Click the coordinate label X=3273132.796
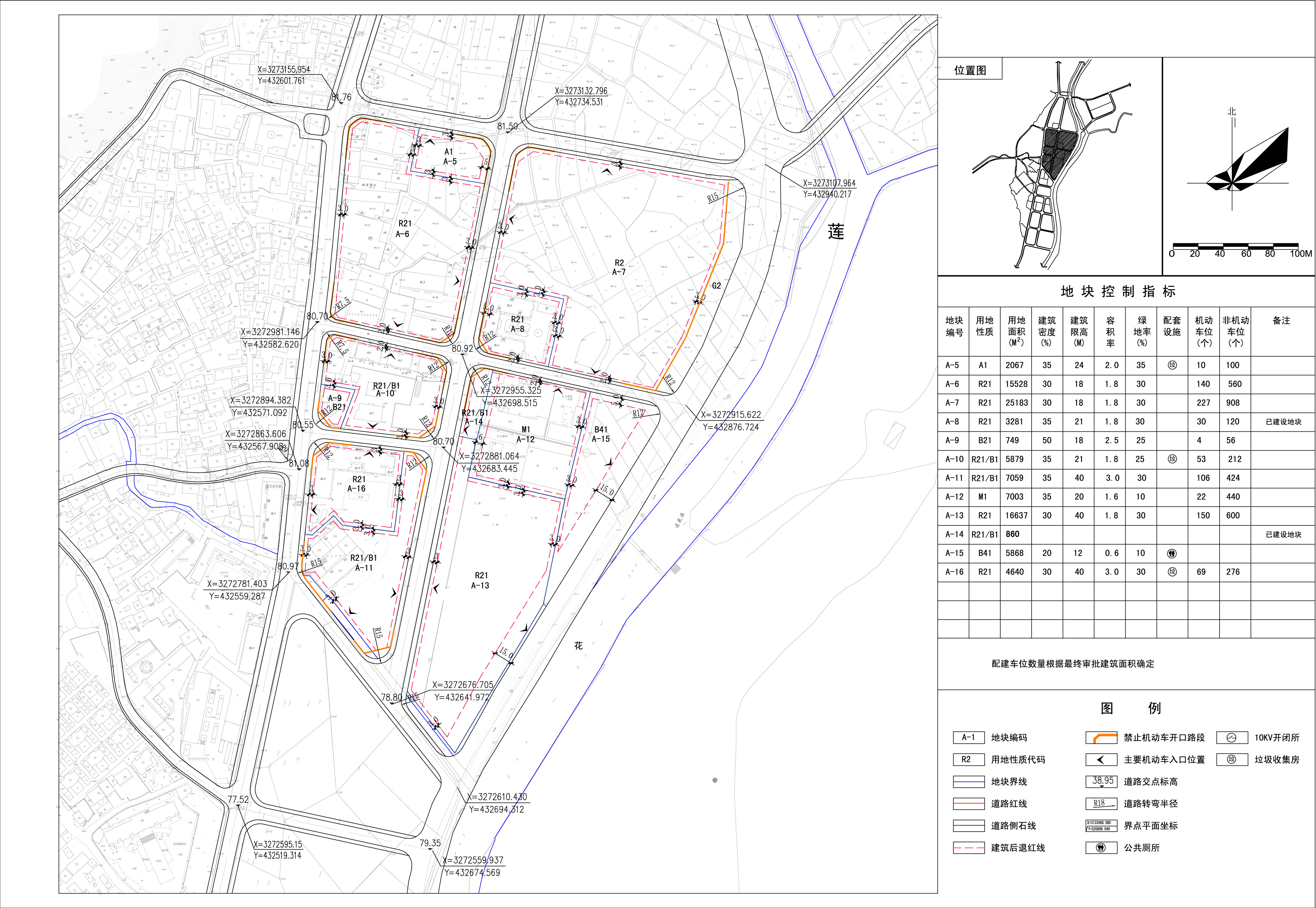1316x908 pixels. [x=582, y=91]
